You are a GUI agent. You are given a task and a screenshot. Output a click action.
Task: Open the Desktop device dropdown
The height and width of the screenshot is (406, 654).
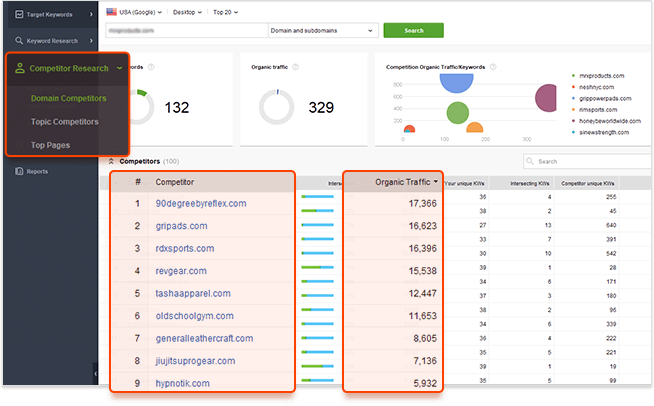click(187, 12)
